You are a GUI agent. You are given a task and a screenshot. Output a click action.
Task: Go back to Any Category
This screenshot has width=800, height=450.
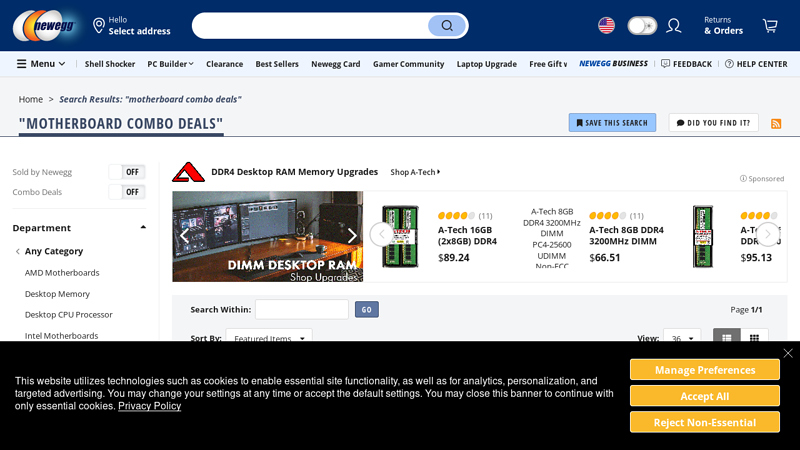(x=54, y=251)
